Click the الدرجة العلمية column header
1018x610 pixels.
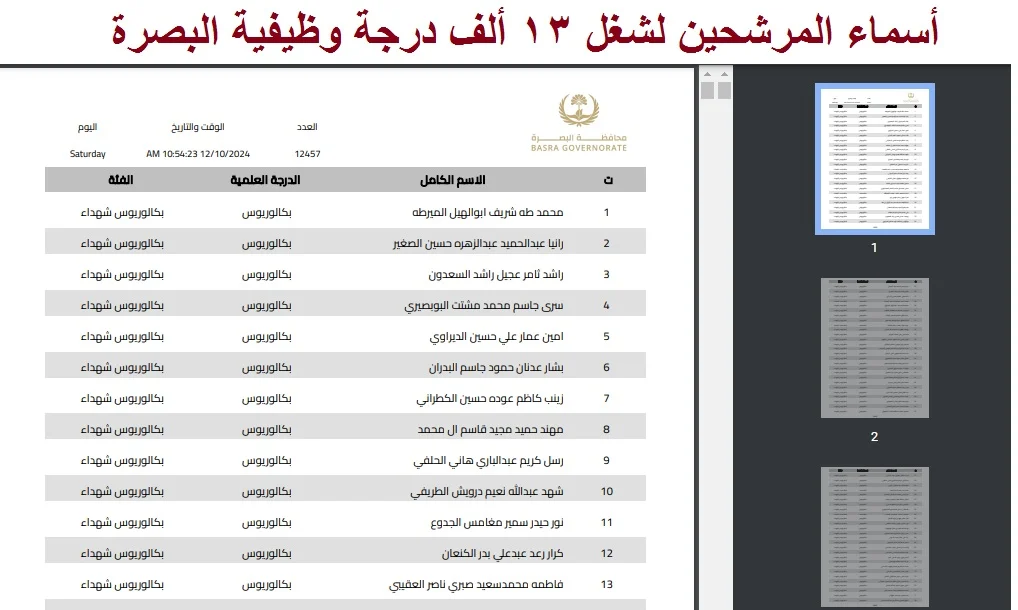tap(267, 180)
